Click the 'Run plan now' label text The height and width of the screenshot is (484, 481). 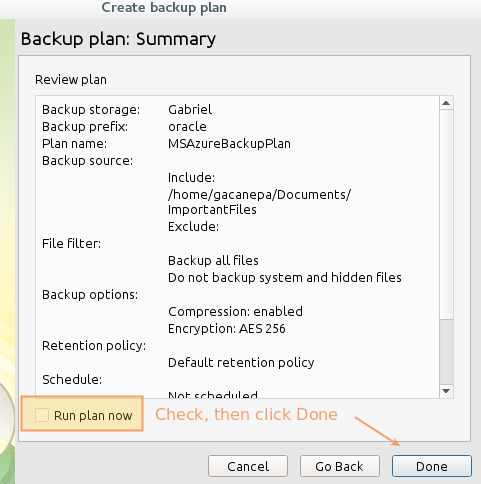[93, 416]
